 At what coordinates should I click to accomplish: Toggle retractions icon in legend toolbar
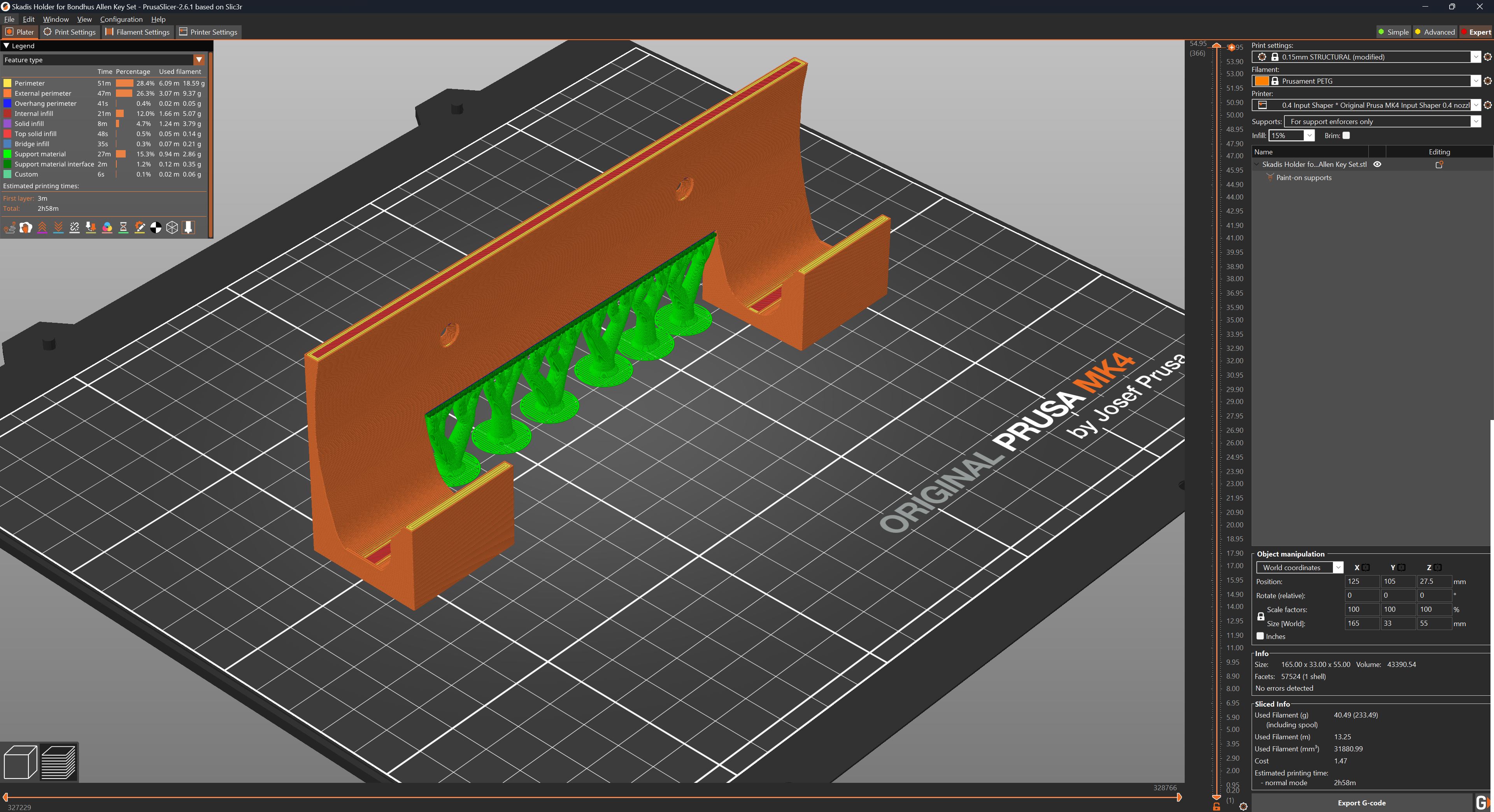coord(42,228)
